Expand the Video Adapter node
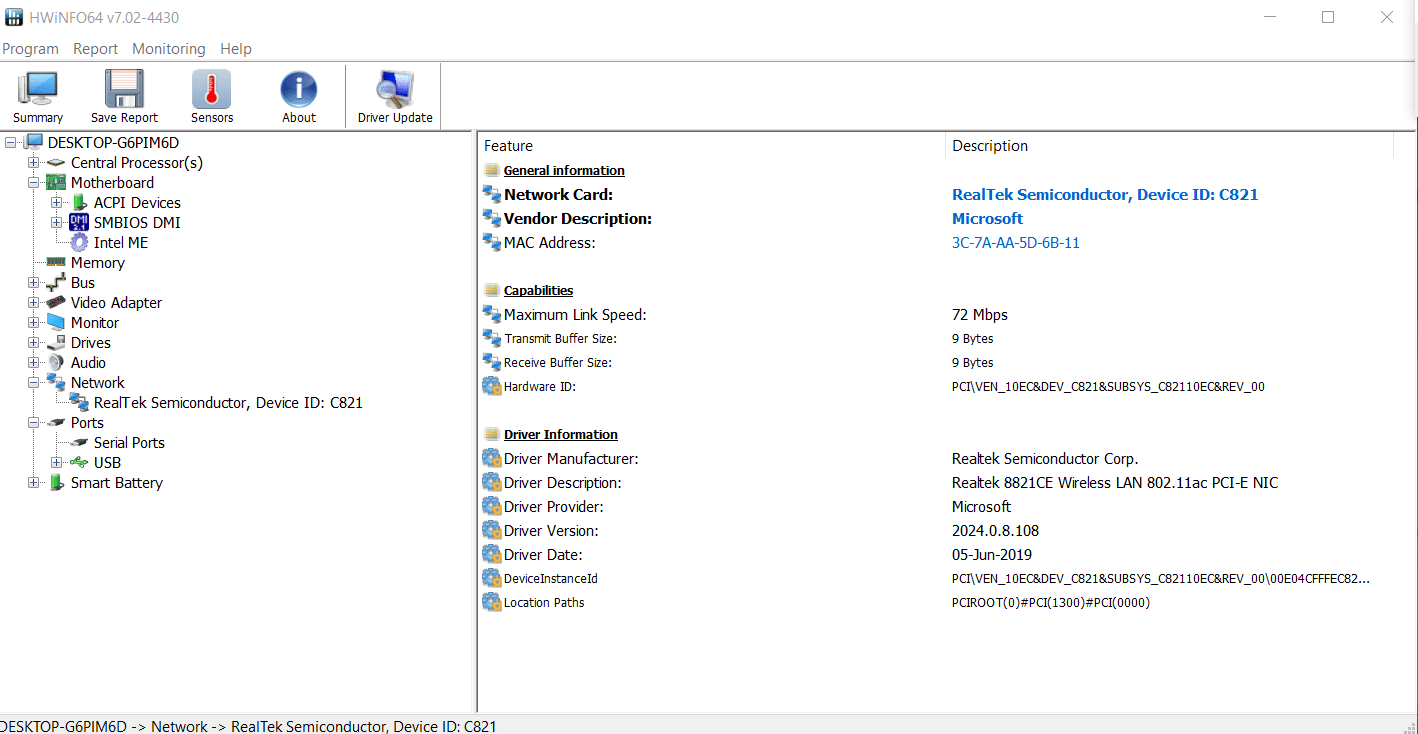 34,302
